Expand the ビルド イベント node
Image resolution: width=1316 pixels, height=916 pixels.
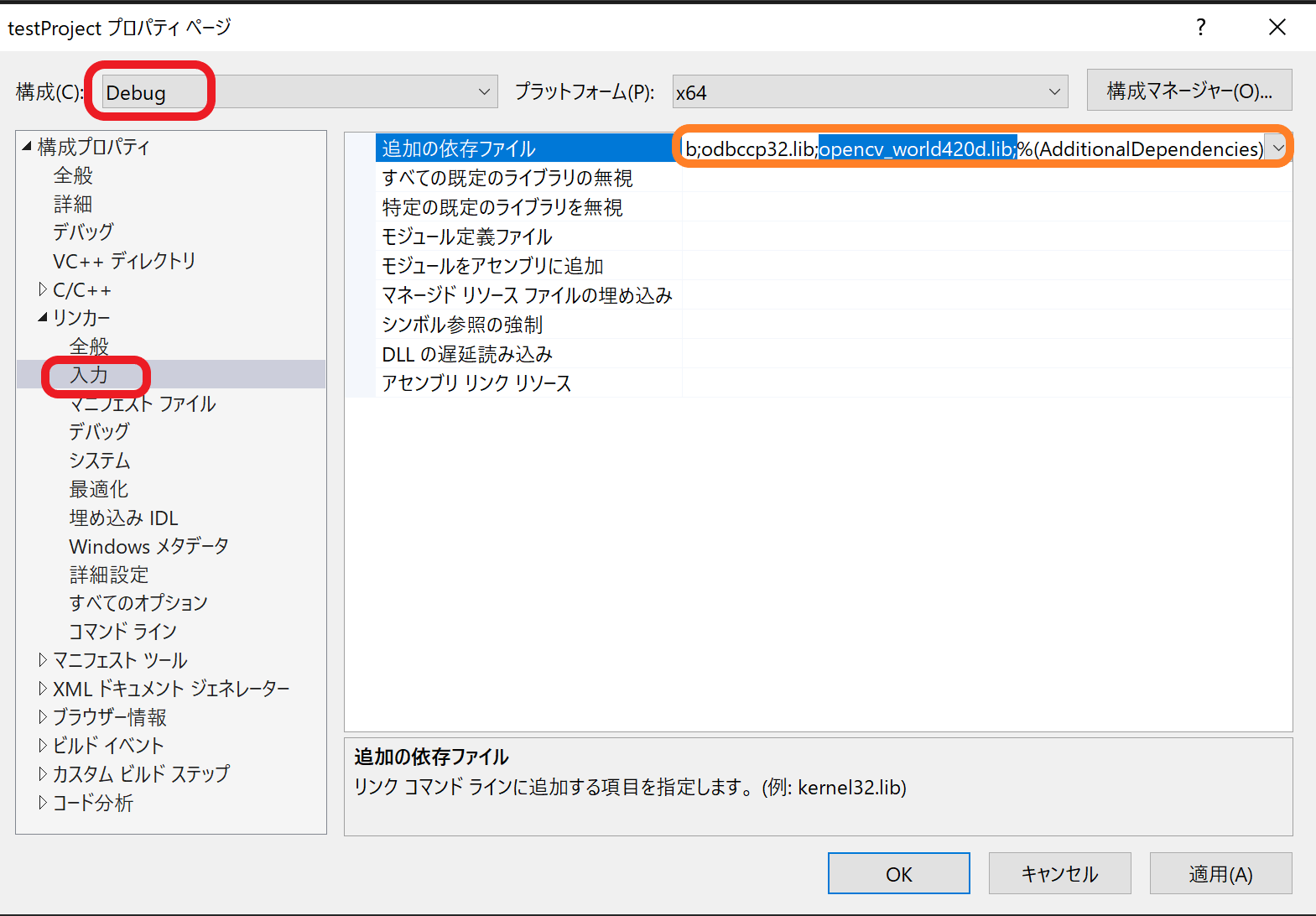pyautogui.click(x=43, y=745)
